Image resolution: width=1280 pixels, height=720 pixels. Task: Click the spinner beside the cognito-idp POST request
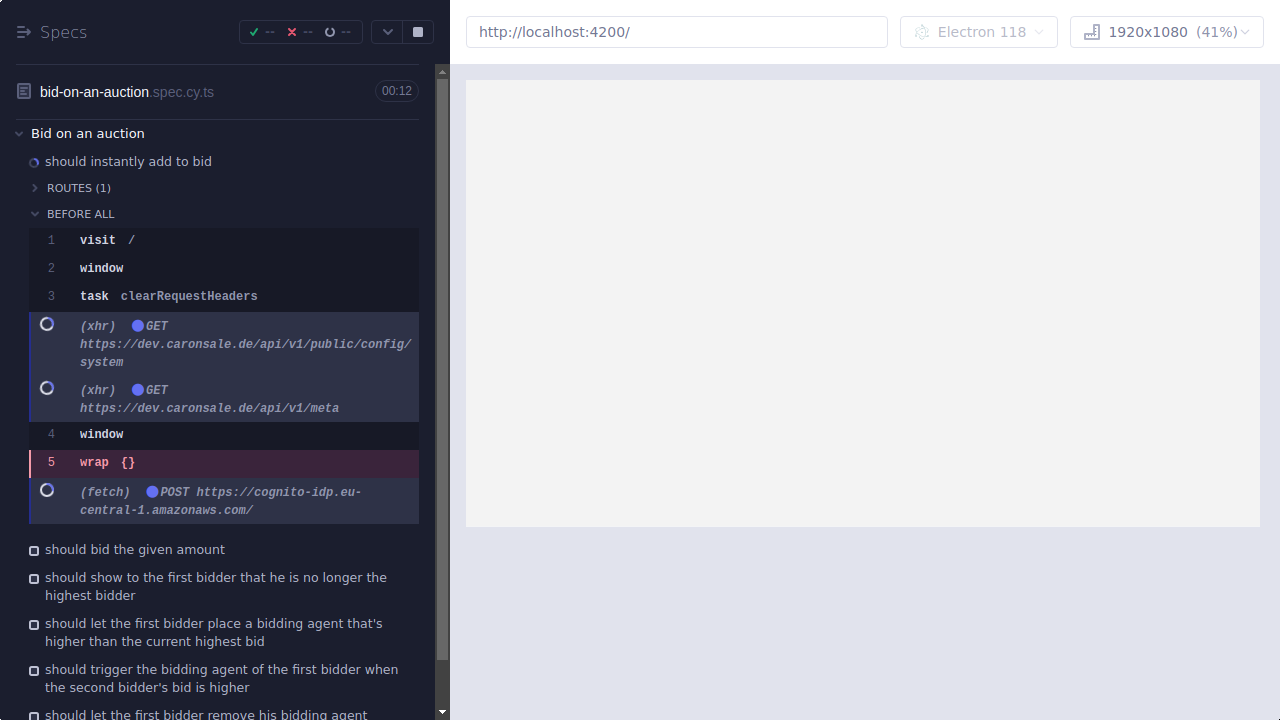click(x=46, y=490)
